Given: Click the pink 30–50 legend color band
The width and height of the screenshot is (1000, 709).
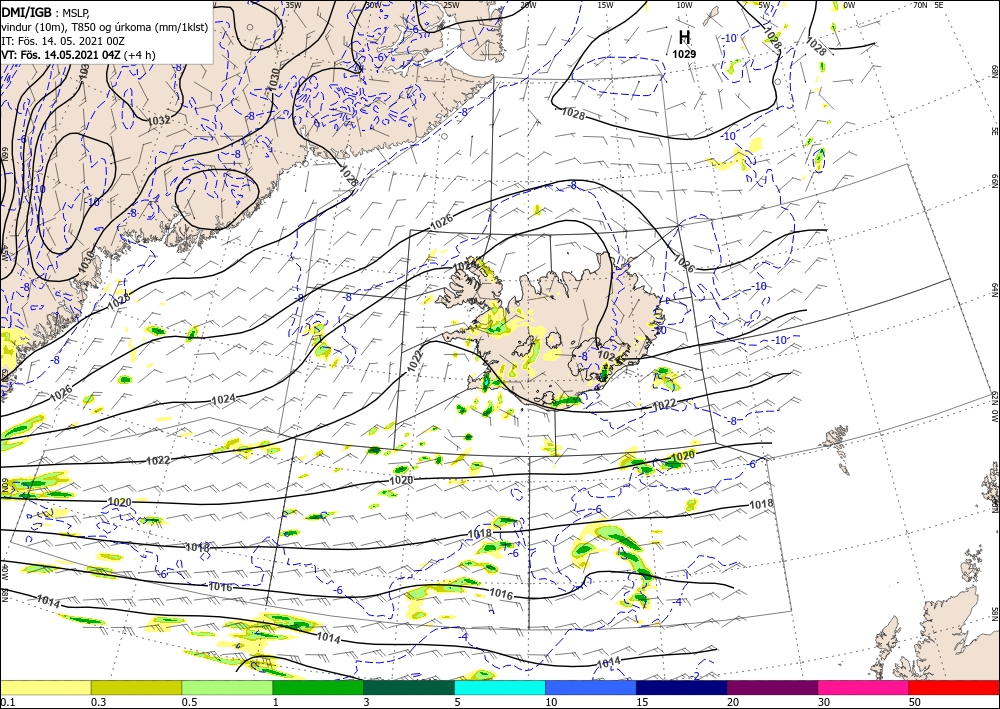Looking at the screenshot, I should [864, 687].
